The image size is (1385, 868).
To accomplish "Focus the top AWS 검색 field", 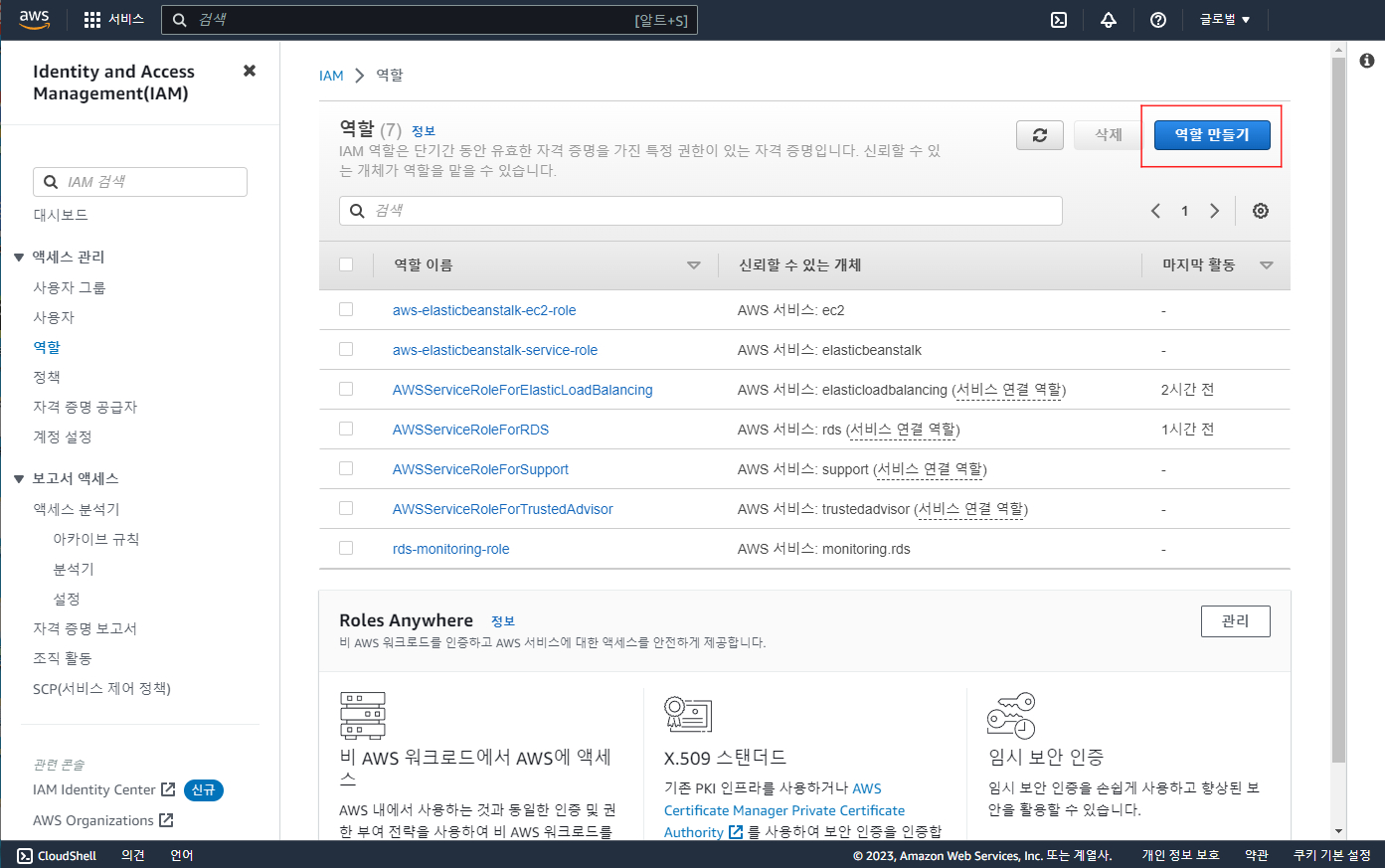I will pos(429,20).
